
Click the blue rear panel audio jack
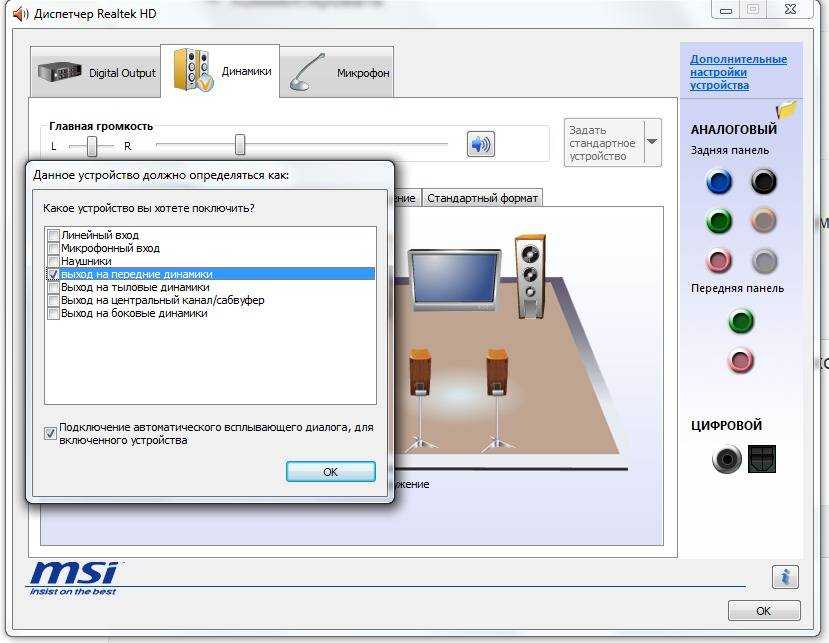[719, 182]
